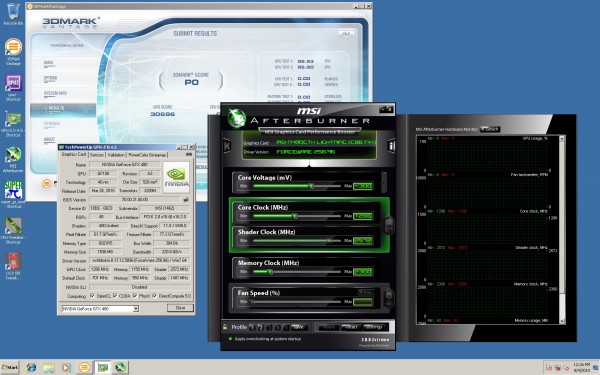Toggle the PhysX checkbox in GPU-Z
Screen dimensions: 600x375
click(134, 296)
